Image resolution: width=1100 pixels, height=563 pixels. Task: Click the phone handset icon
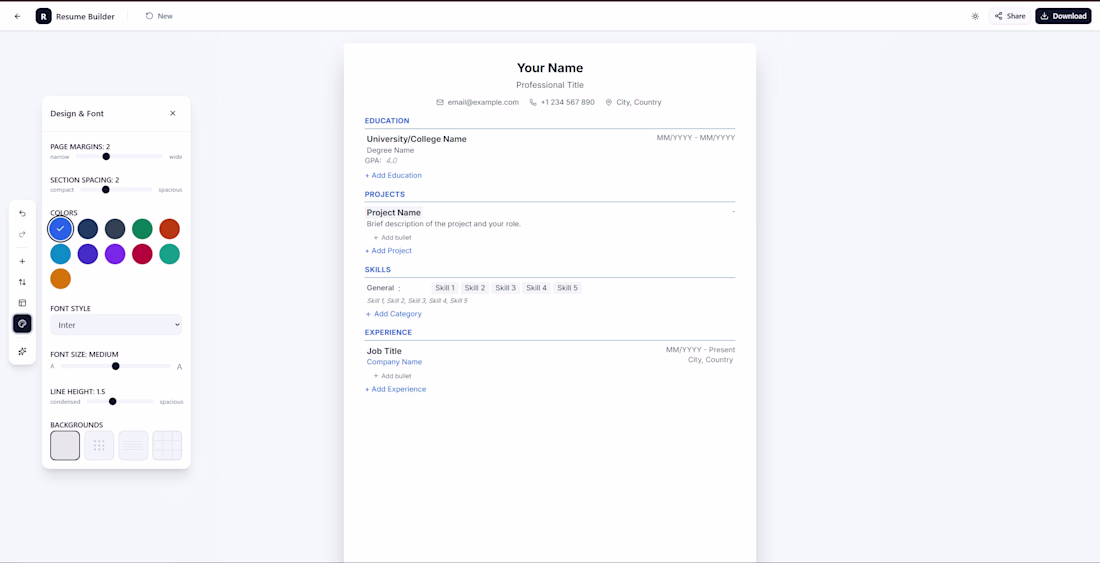[x=533, y=102]
